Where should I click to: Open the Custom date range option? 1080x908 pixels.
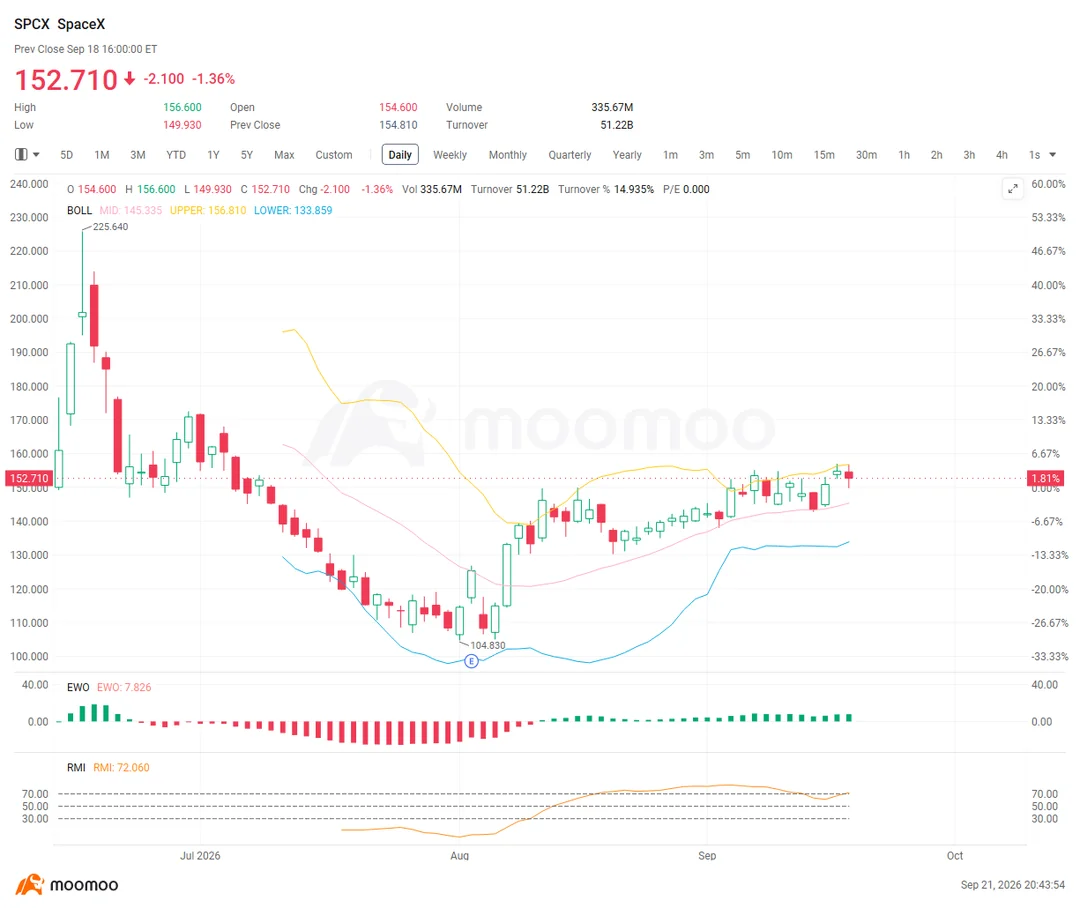[334, 155]
